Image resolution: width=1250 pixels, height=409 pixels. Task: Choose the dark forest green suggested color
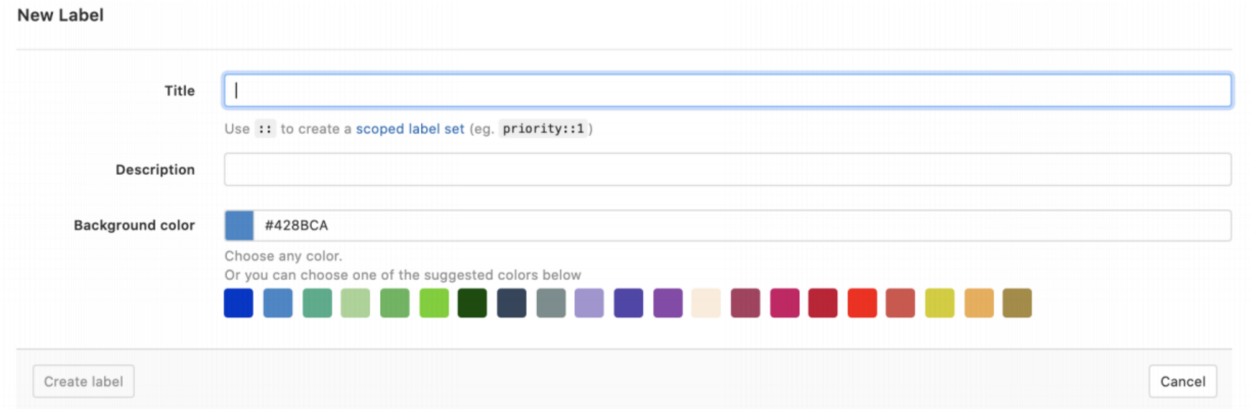click(473, 303)
